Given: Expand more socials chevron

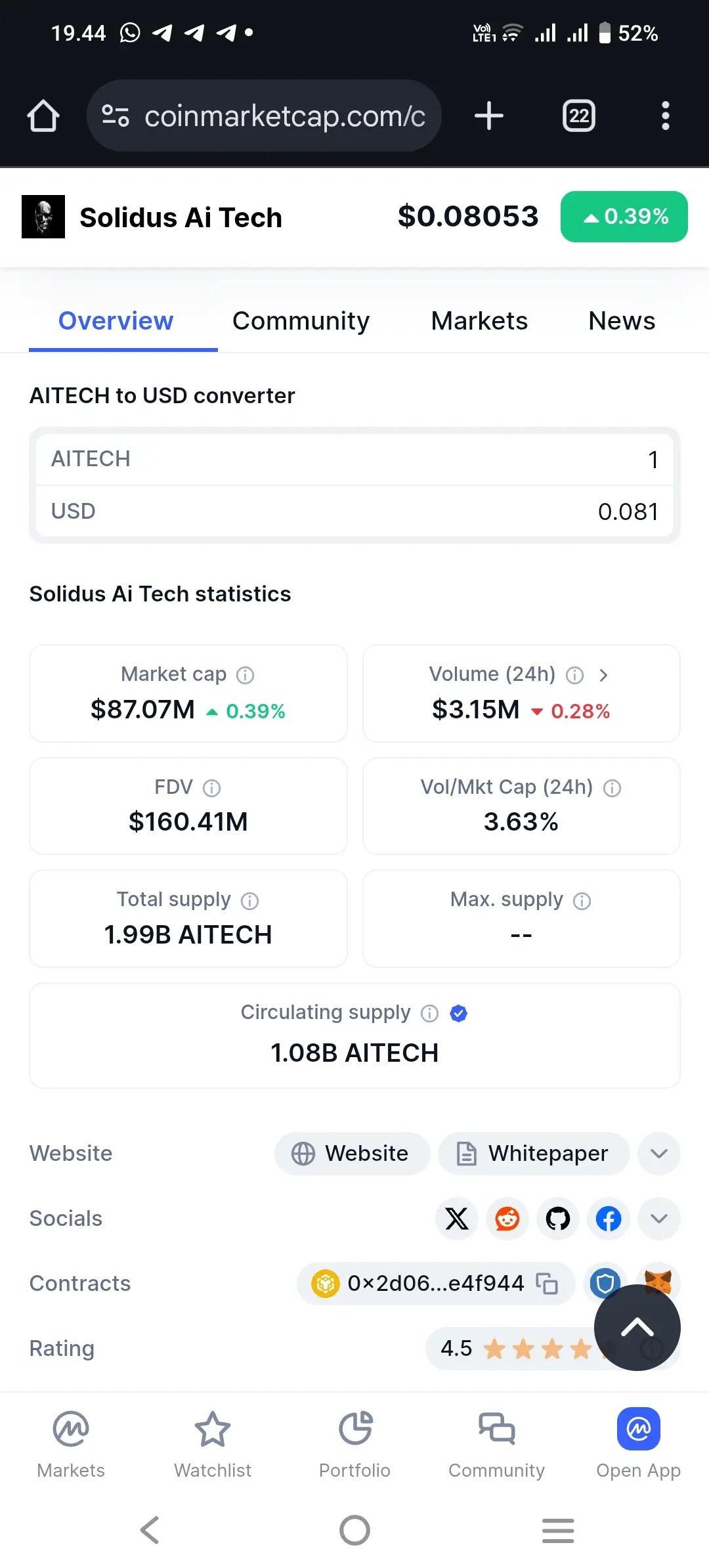Looking at the screenshot, I should tap(659, 1219).
